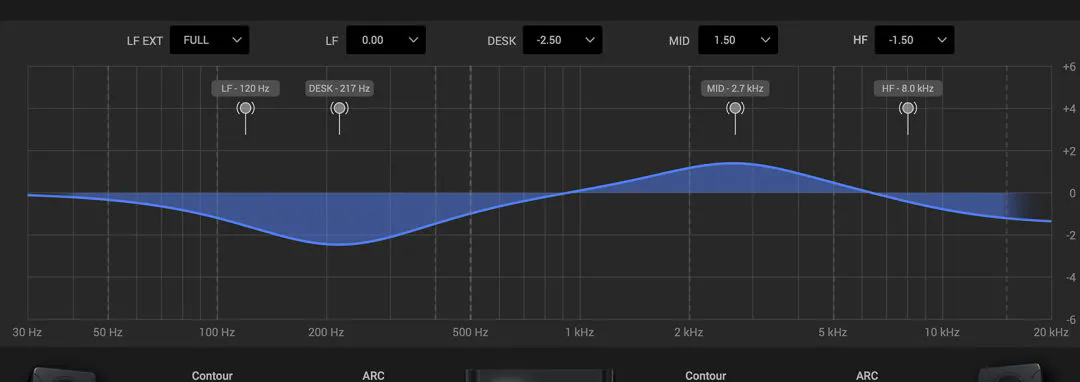The height and width of the screenshot is (382, 1080).
Task: Click the 20 kHz frequency axis label
Action: tap(1051, 332)
